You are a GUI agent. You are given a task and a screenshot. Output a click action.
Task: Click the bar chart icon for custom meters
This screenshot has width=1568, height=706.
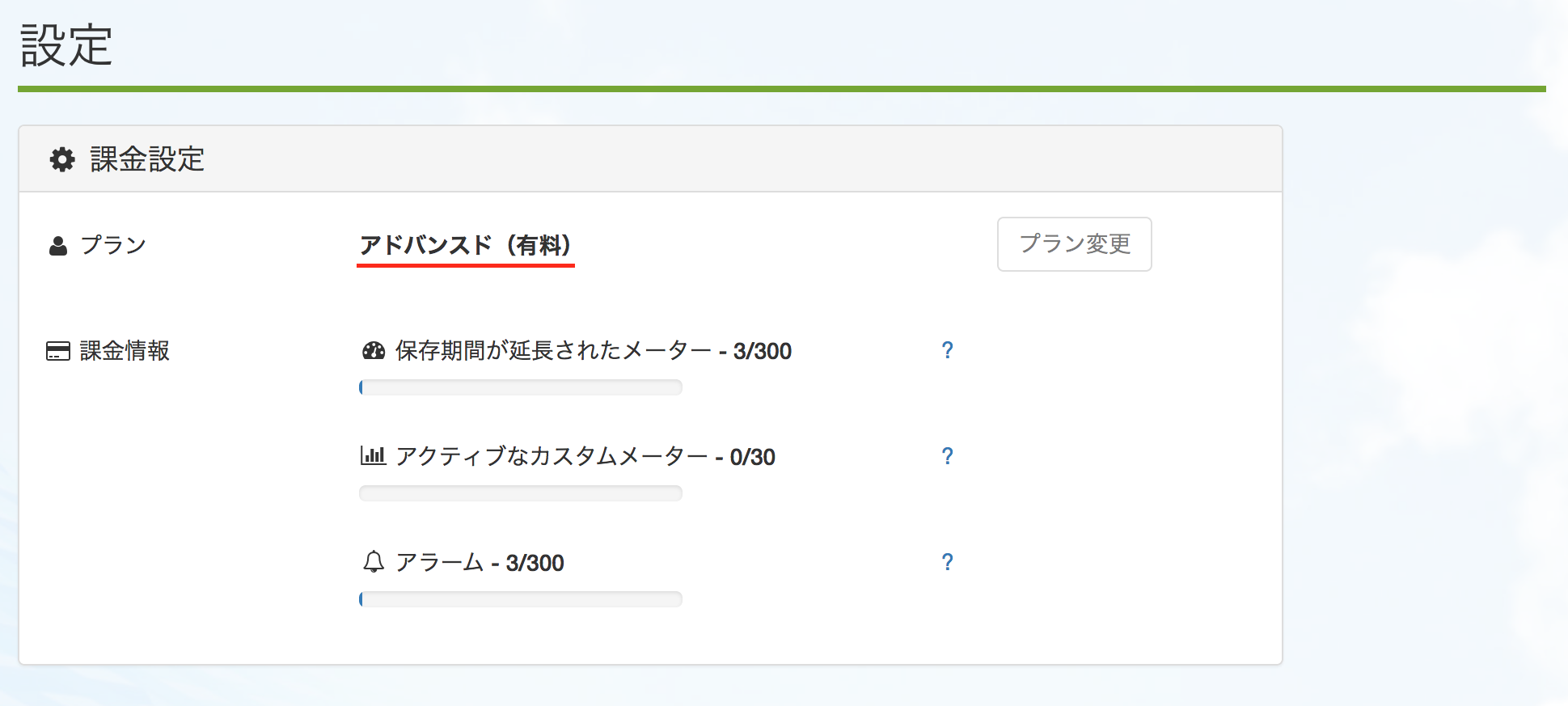373,456
